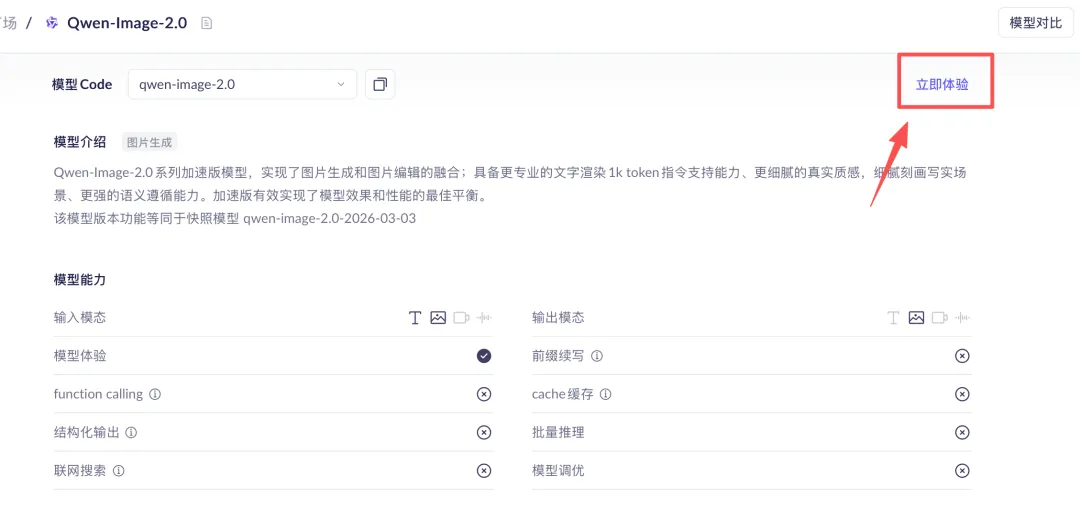Click the 模型能力 heading
This screenshot has width=1080, height=531.
[x=80, y=280]
